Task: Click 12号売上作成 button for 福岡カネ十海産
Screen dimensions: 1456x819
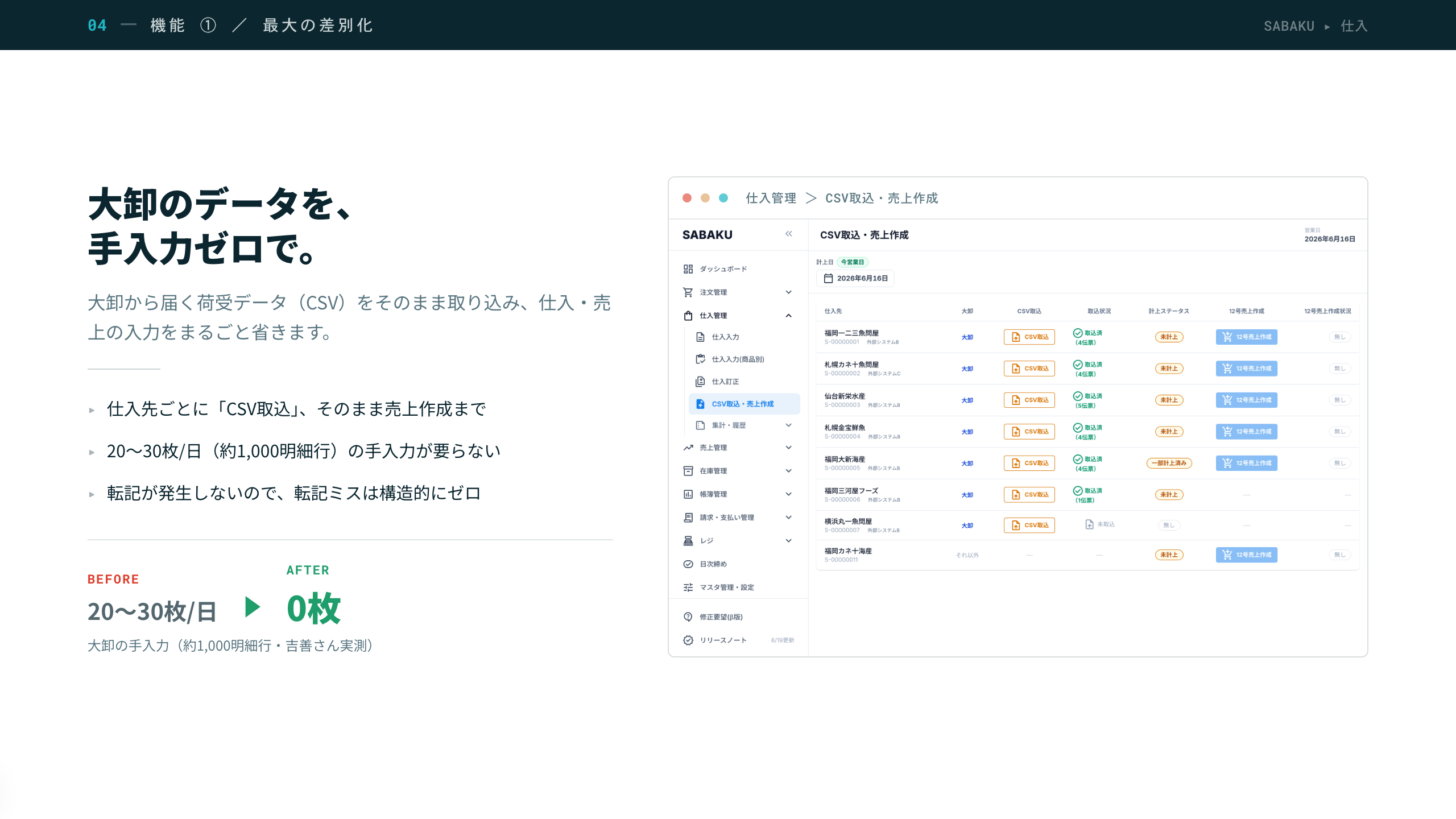Action: pos(1247,555)
